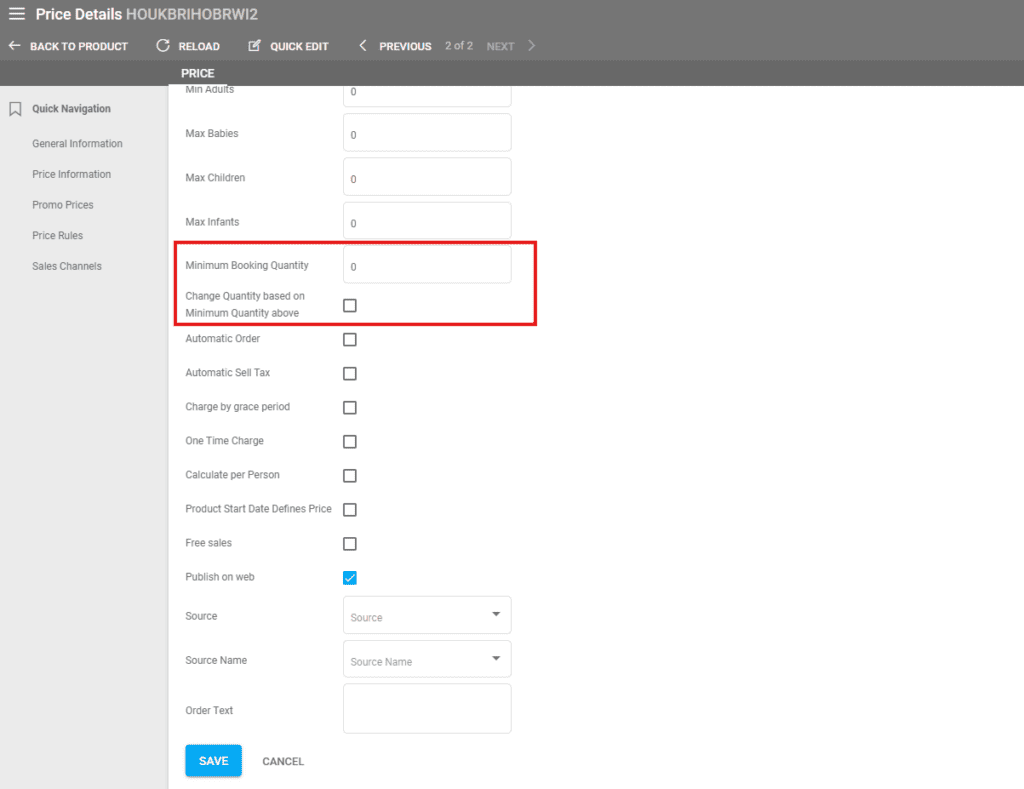Click the Previous chevron icon
The height and width of the screenshot is (789, 1024).
point(363,46)
